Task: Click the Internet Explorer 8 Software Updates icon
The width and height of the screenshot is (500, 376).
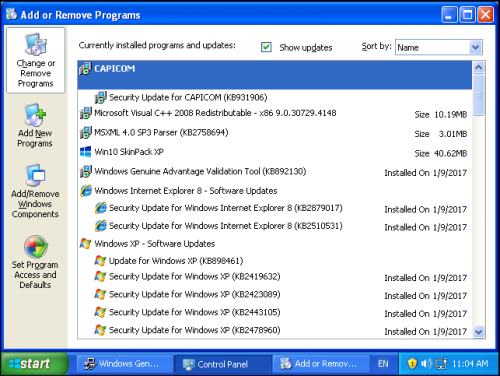Action: pos(86,191)
